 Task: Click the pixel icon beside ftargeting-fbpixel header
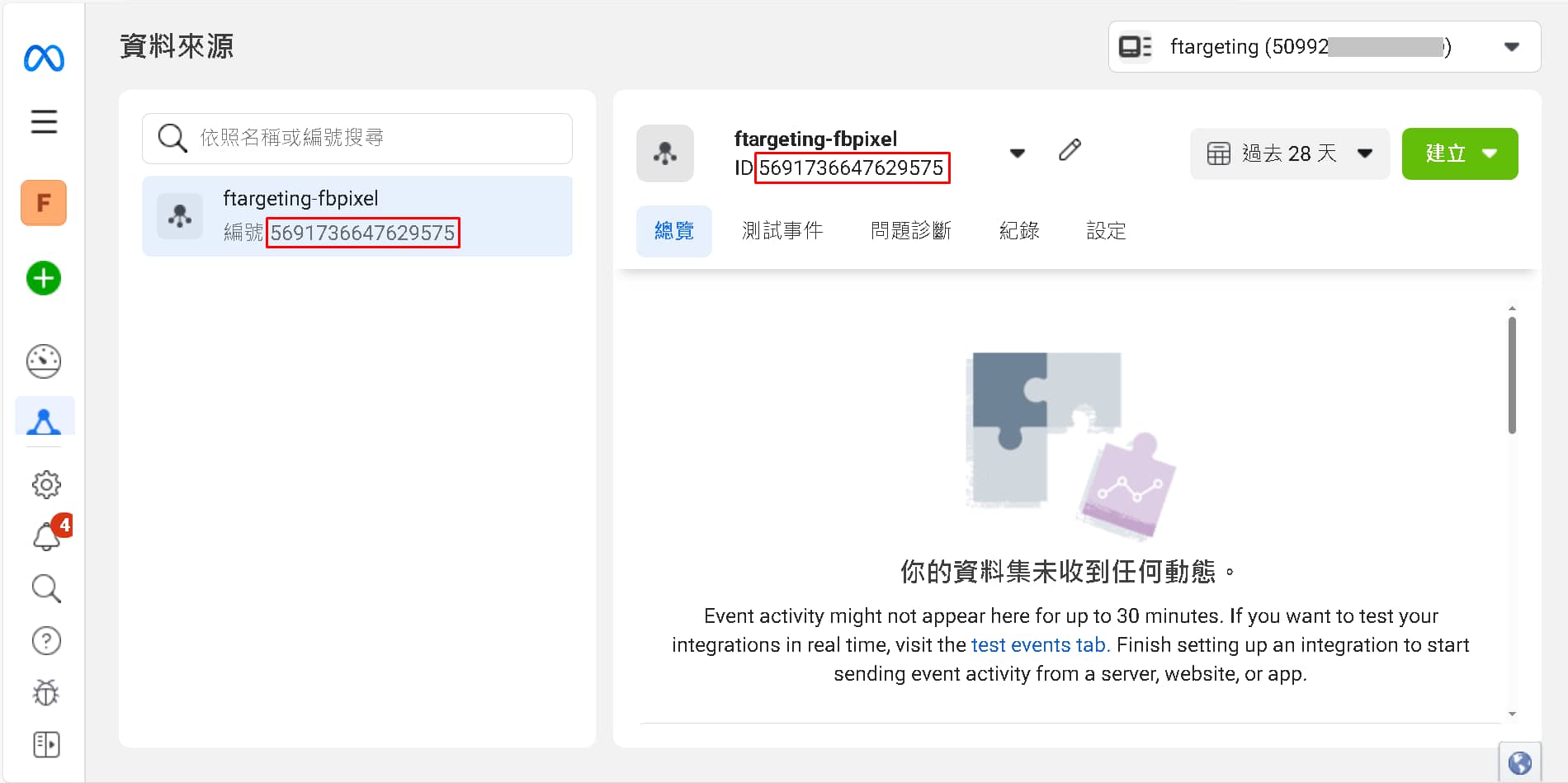point(665,153)
